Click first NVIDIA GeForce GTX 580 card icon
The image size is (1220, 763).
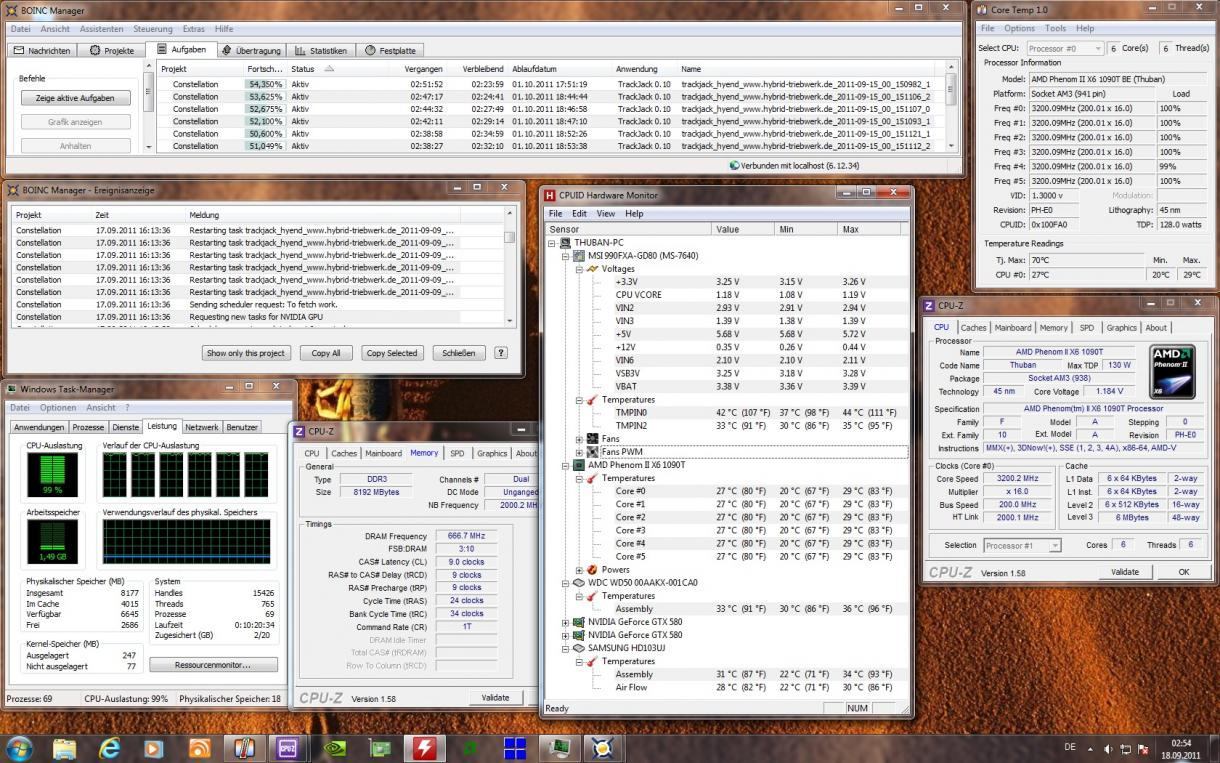tap(579, 621)
